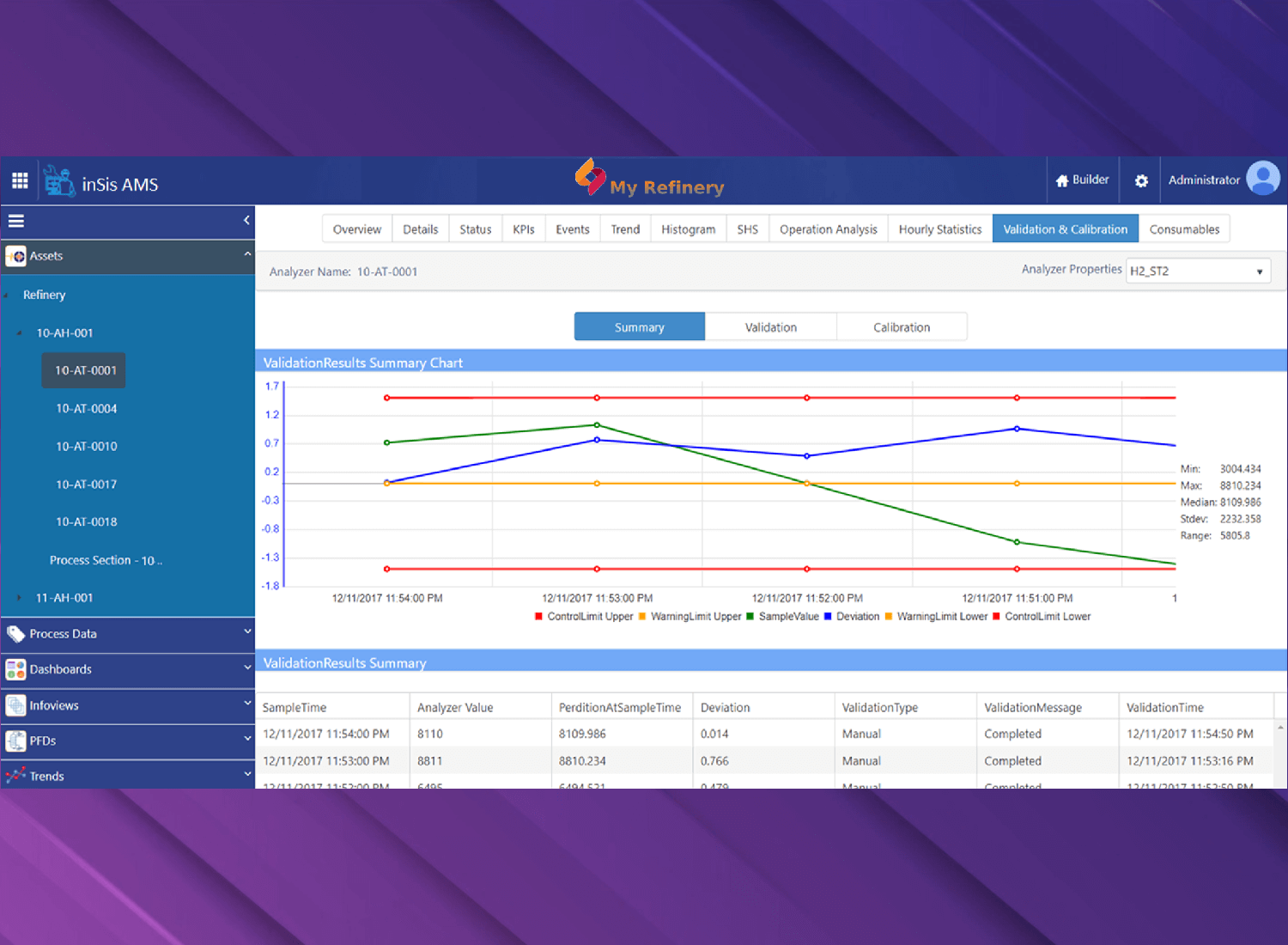Viewport: 1288px width, 945px height.
Task: Select 10-AT-0004 in the asset tree
Action: click(87, 409)
